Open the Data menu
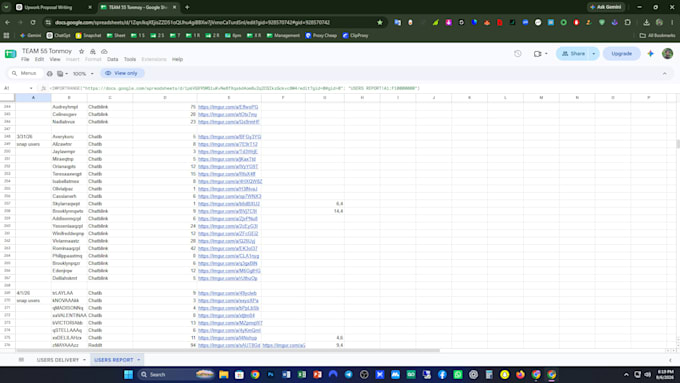 [x=112, y=59]
